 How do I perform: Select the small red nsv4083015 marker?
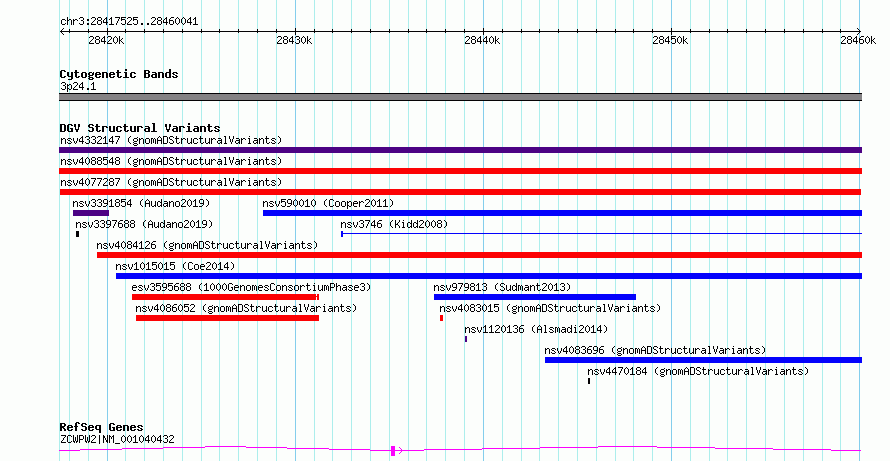tap(442, 318)
